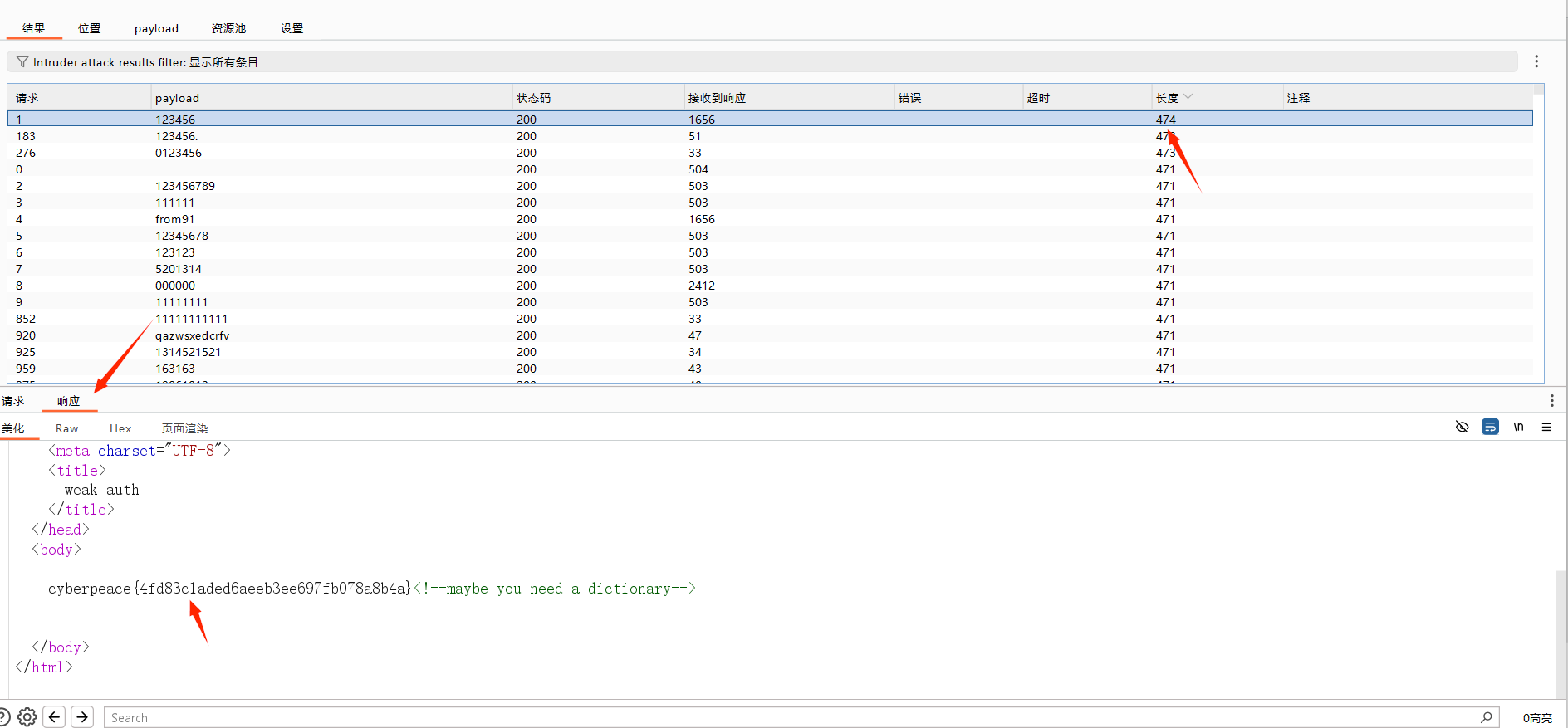
Task: Go to next search match arrow
Action: point(82,717)
